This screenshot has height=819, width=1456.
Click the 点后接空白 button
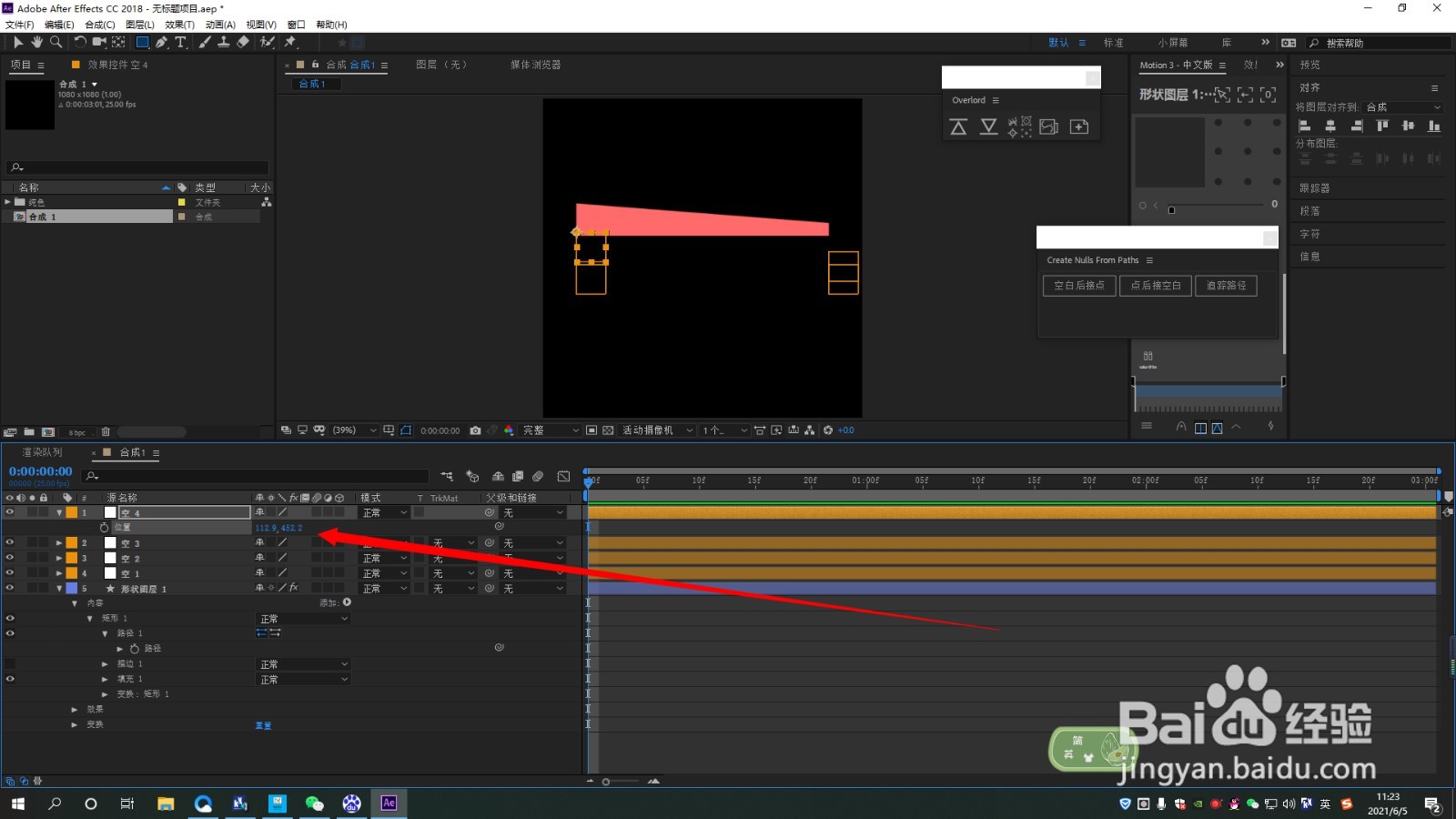[1156, 286]
